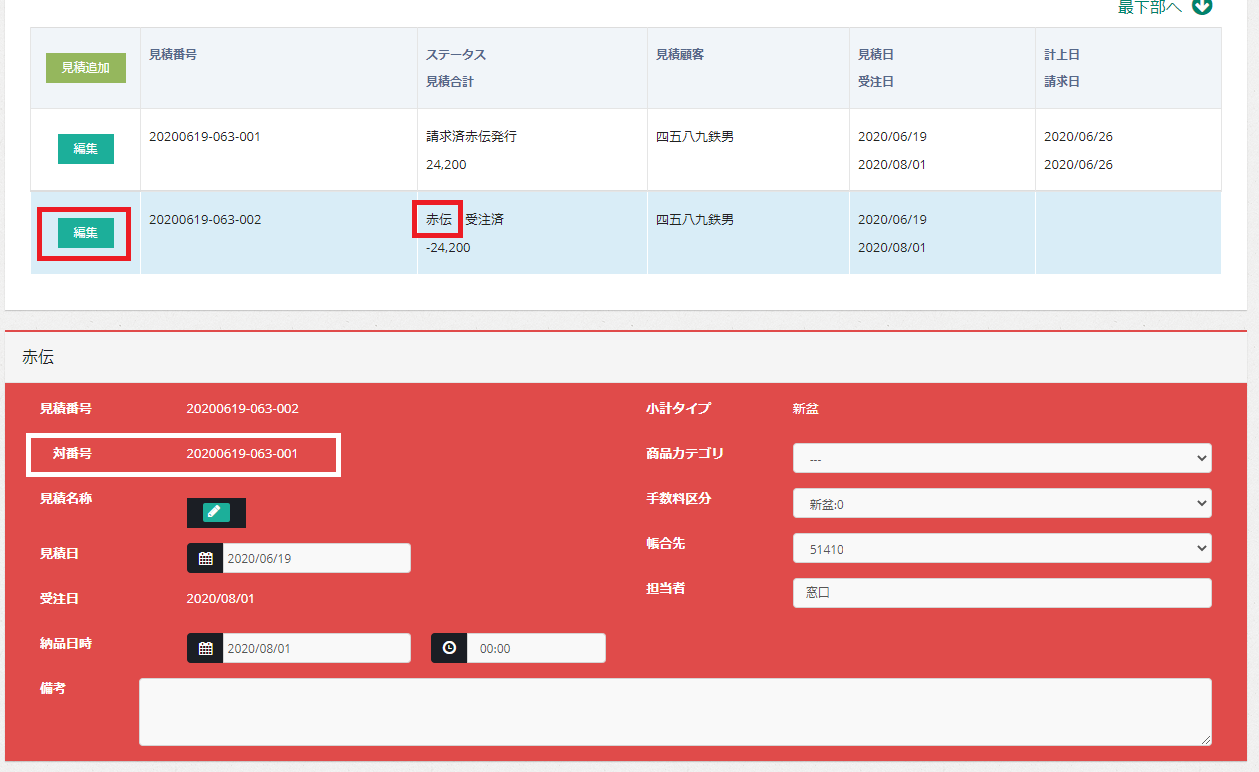Click 編集 button for estimate 20200619-063-001
The width and height of the screenshot is (1259, 772).
(x=85, y=149)
